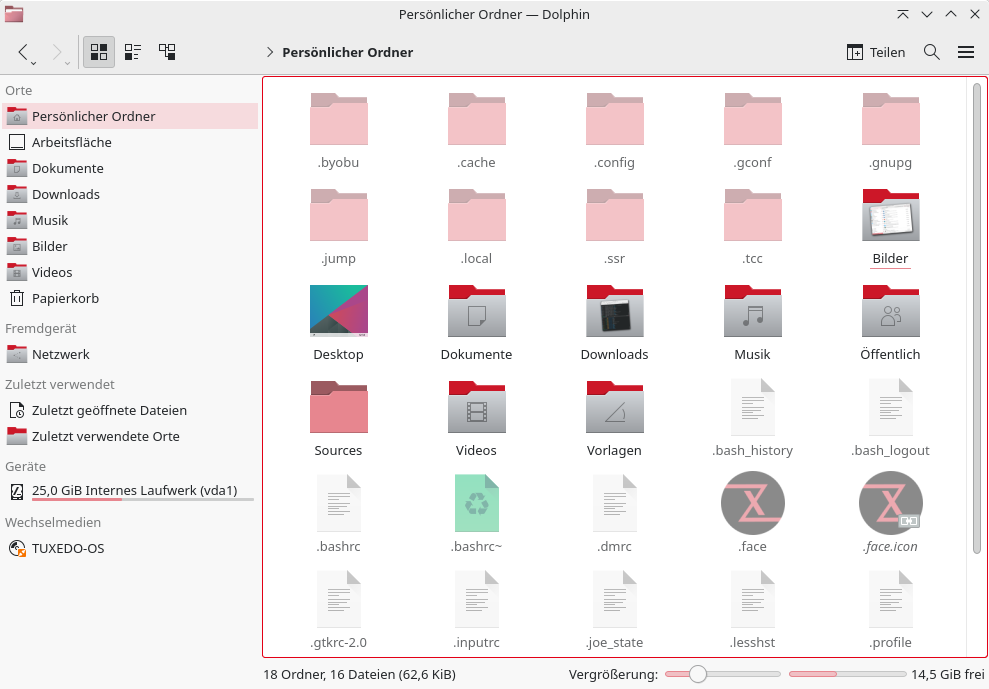Select the .bash_logout file

[891, 407]
